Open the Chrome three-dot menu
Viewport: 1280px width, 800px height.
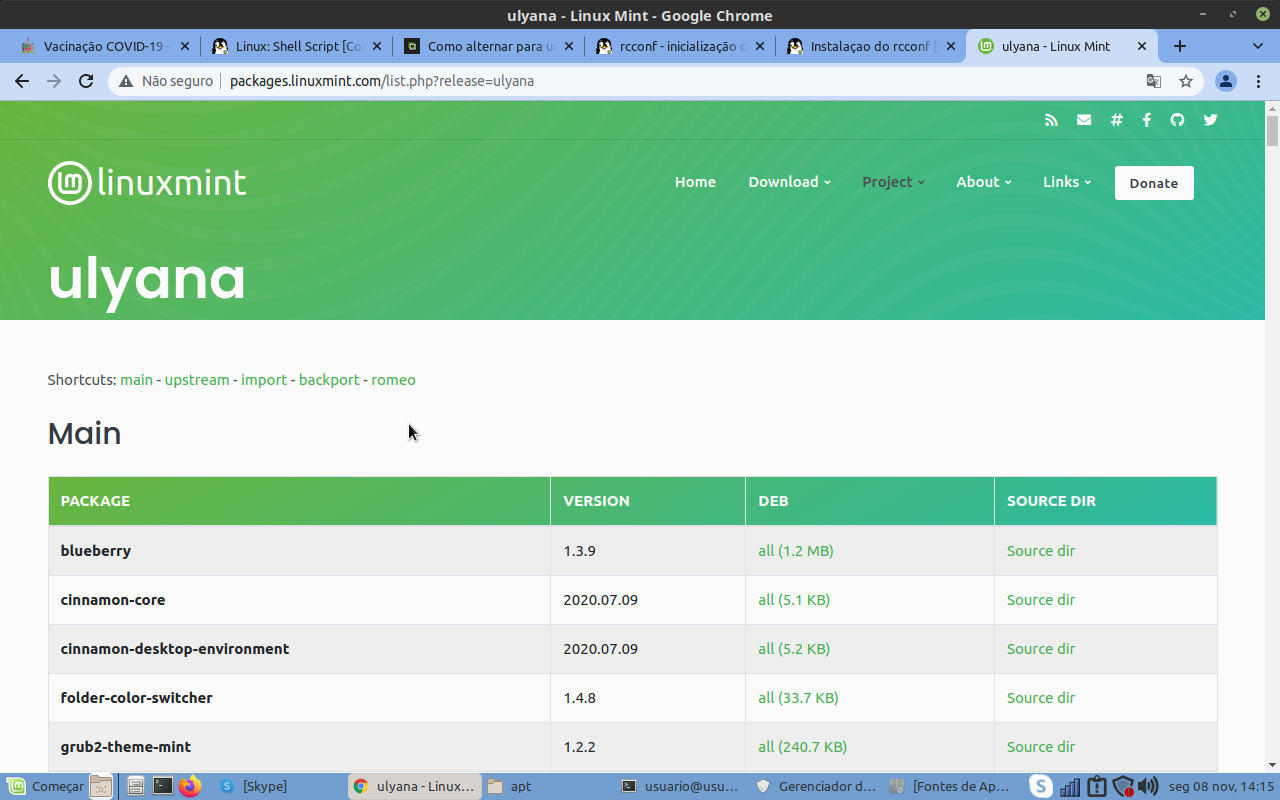point(1258,81)
